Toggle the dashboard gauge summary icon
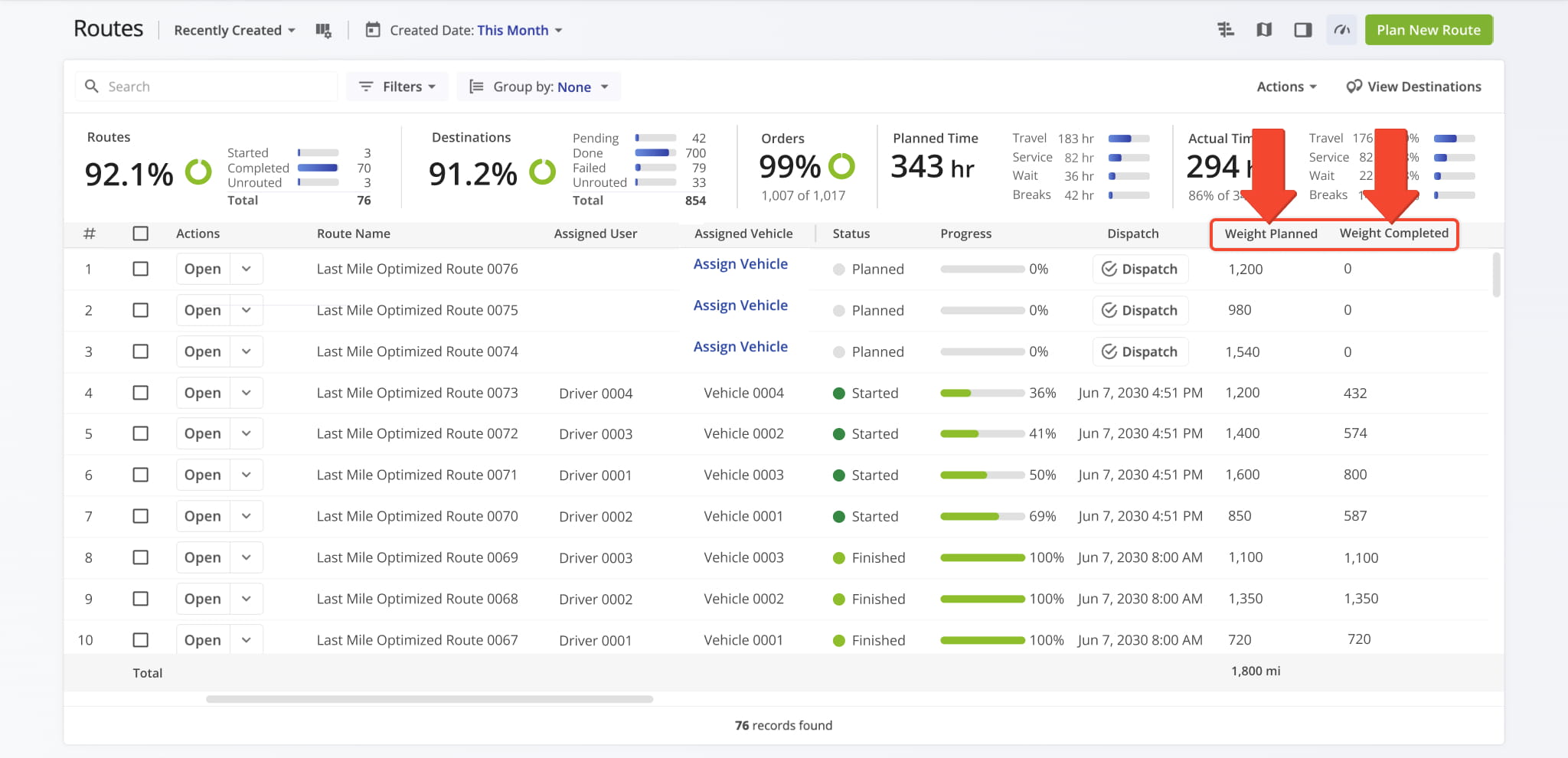This screenshot has height=758, width=1568. click(1341, 30)
